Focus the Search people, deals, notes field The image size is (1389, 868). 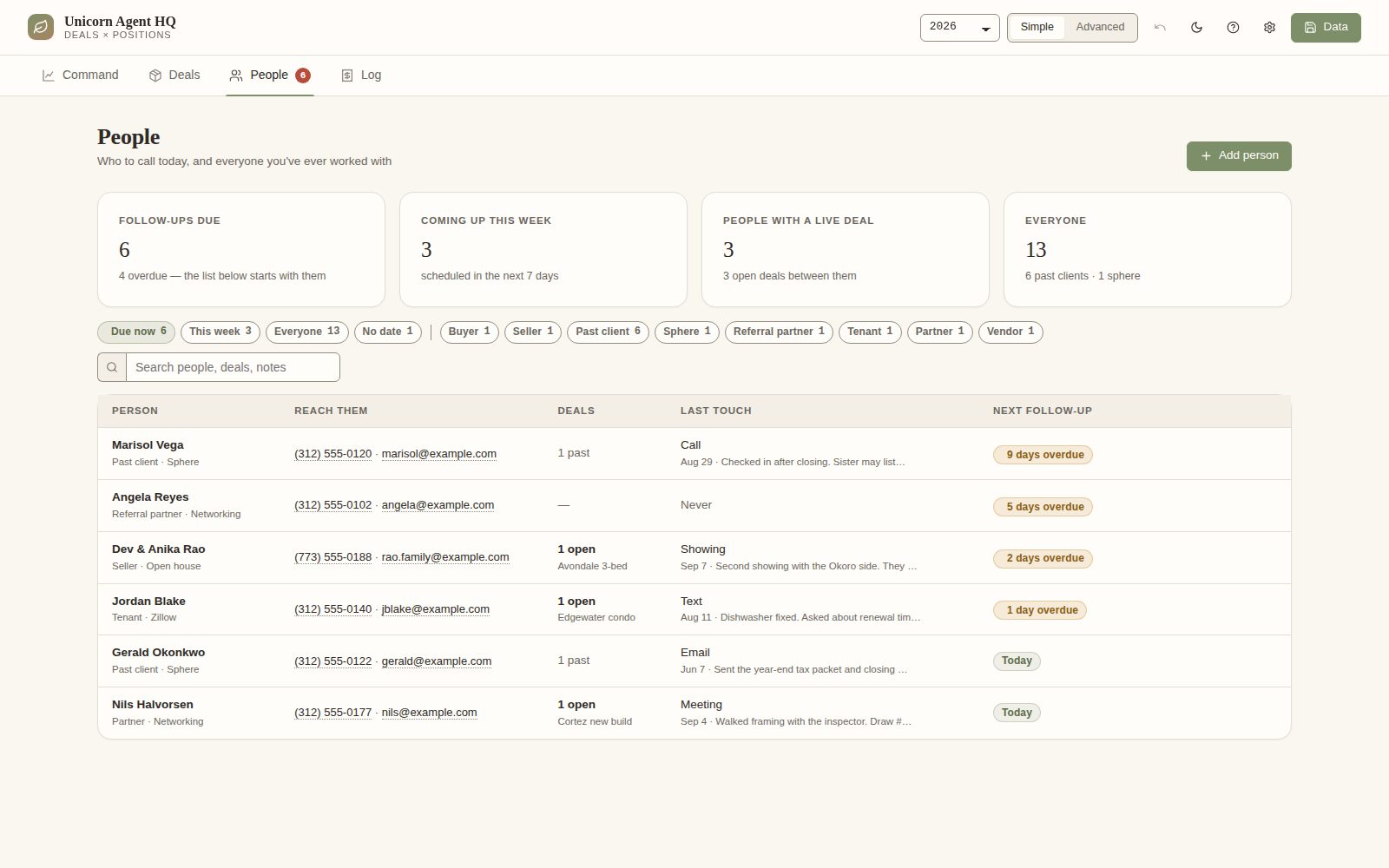tap(233, 367)
